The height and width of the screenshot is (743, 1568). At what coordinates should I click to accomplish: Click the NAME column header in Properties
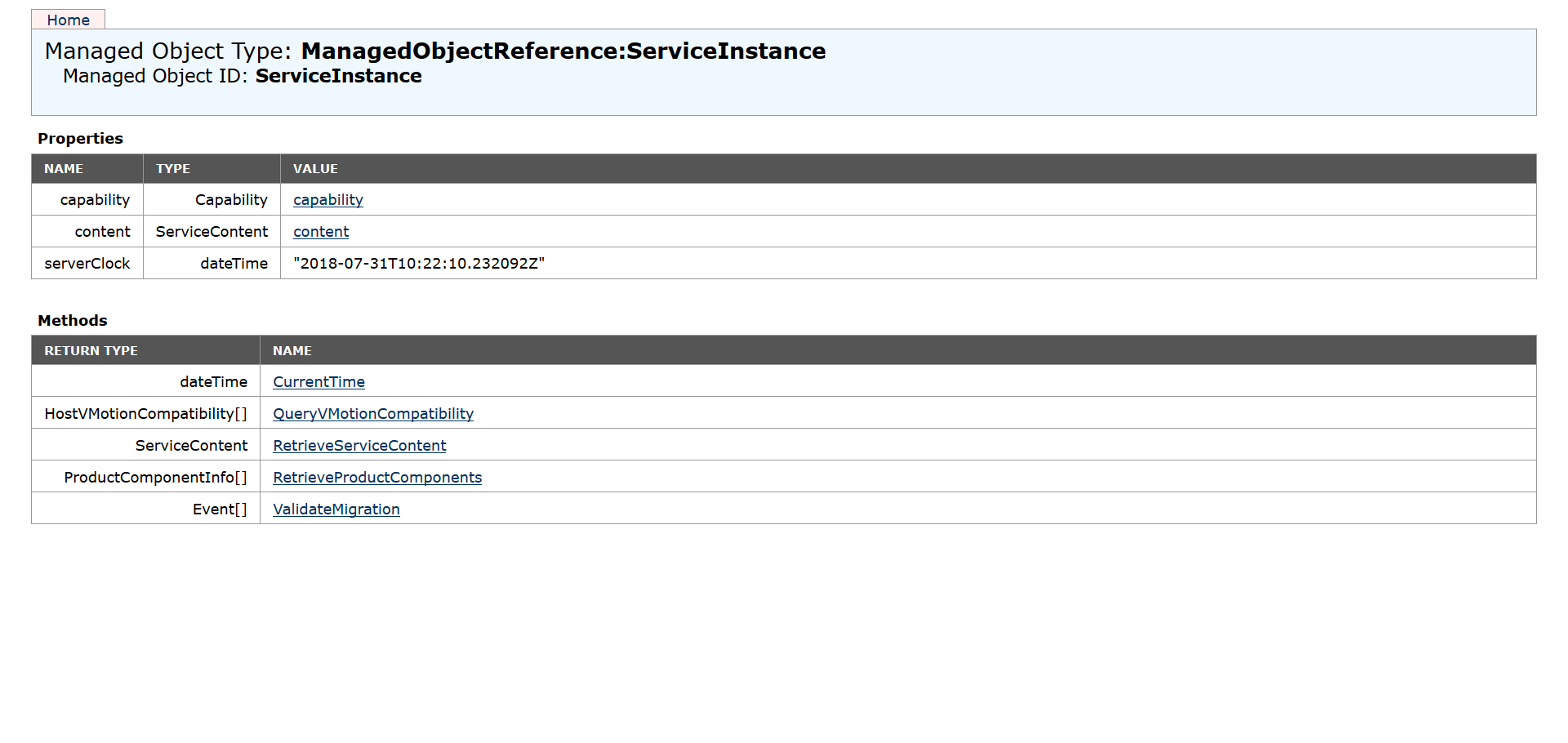[65, 168]
